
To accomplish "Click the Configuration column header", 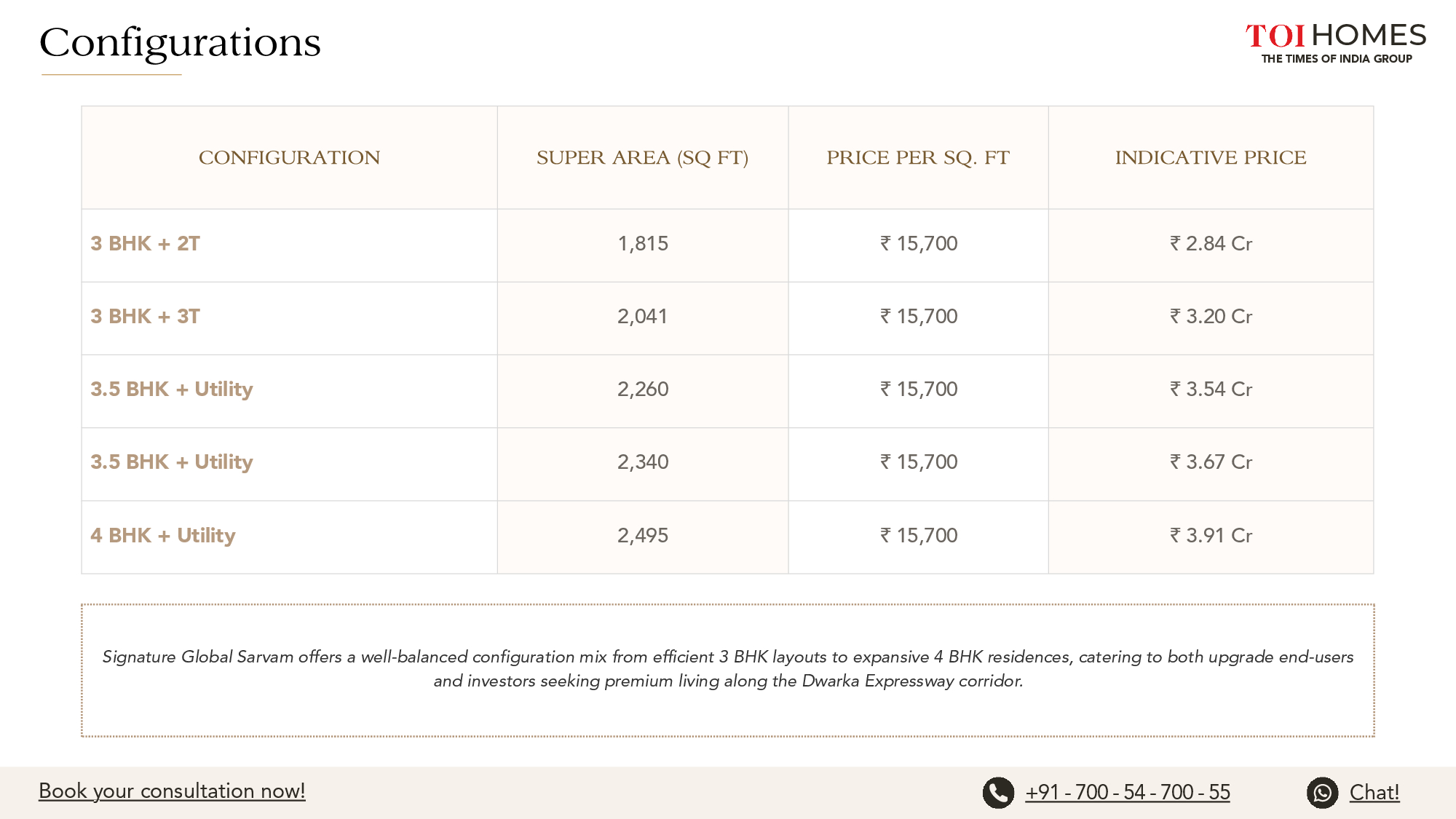I will [289, 158].
